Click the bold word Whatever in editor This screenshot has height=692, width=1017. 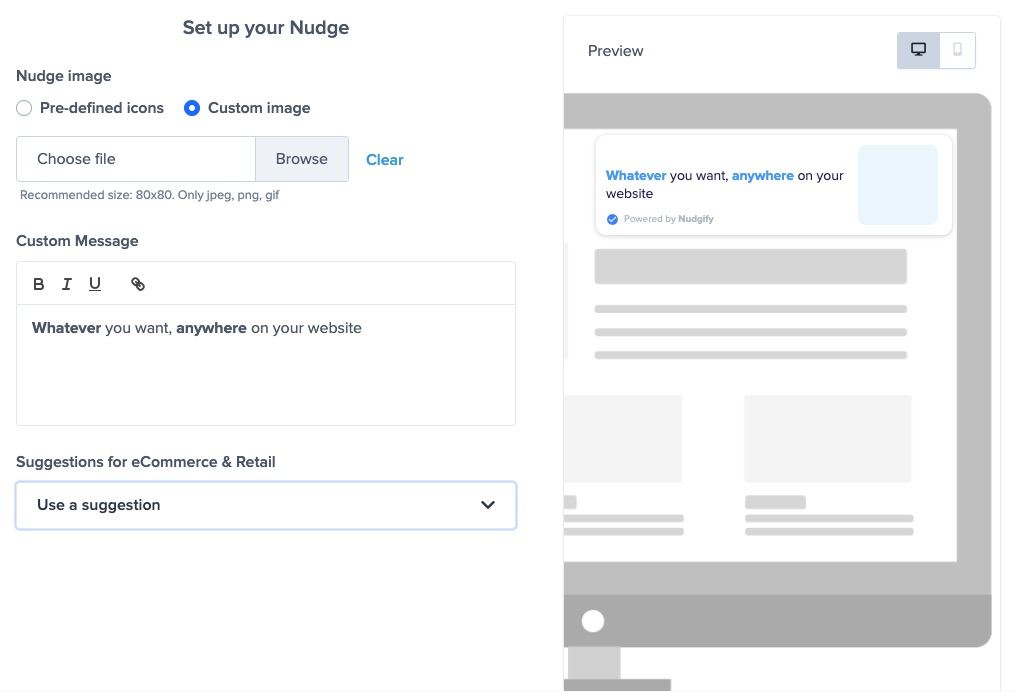click(66, 328)
